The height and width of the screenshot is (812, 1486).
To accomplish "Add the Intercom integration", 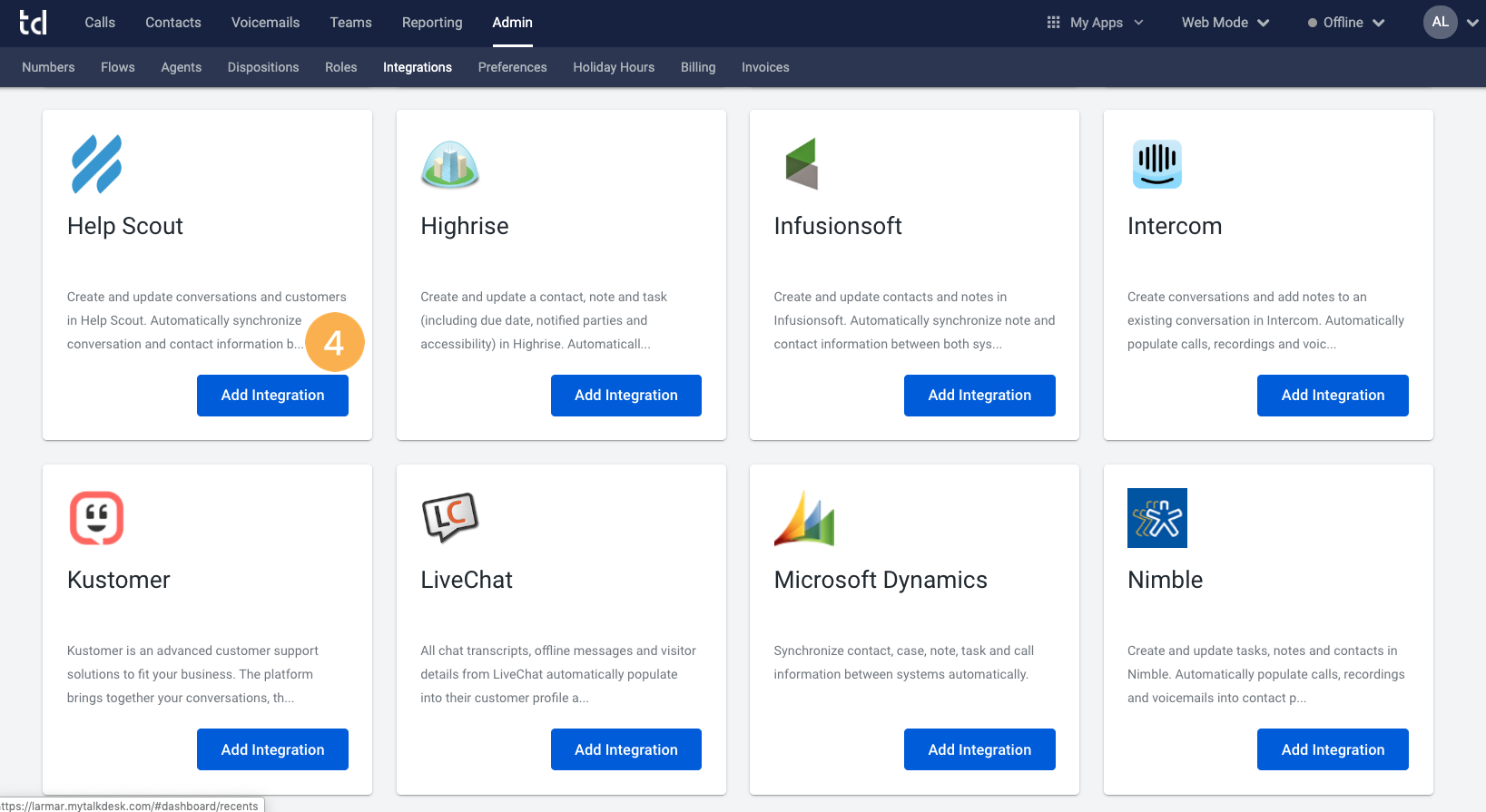I will click(x=1333, y=396).
